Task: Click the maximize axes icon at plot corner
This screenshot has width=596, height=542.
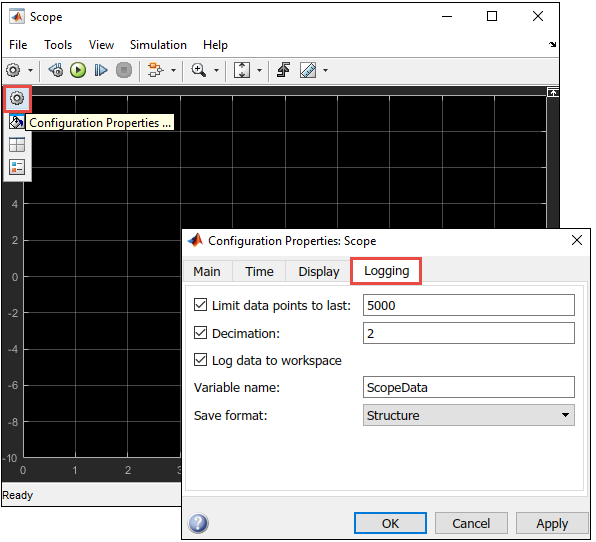Action: point(553,92)
